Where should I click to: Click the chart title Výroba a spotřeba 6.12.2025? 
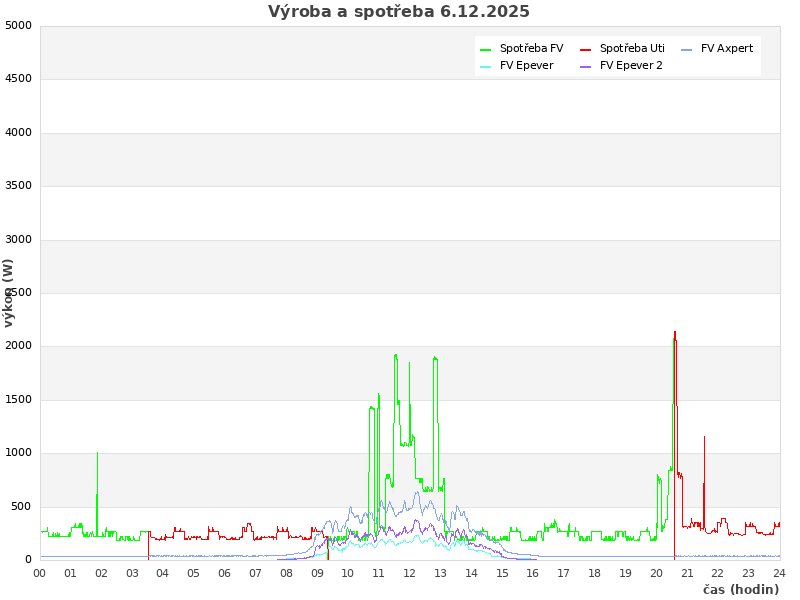click(x=399, y=12)
